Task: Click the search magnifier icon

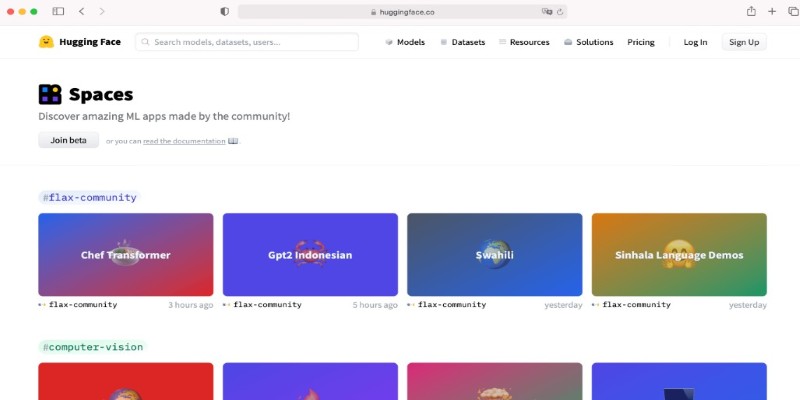Action: 145,42
